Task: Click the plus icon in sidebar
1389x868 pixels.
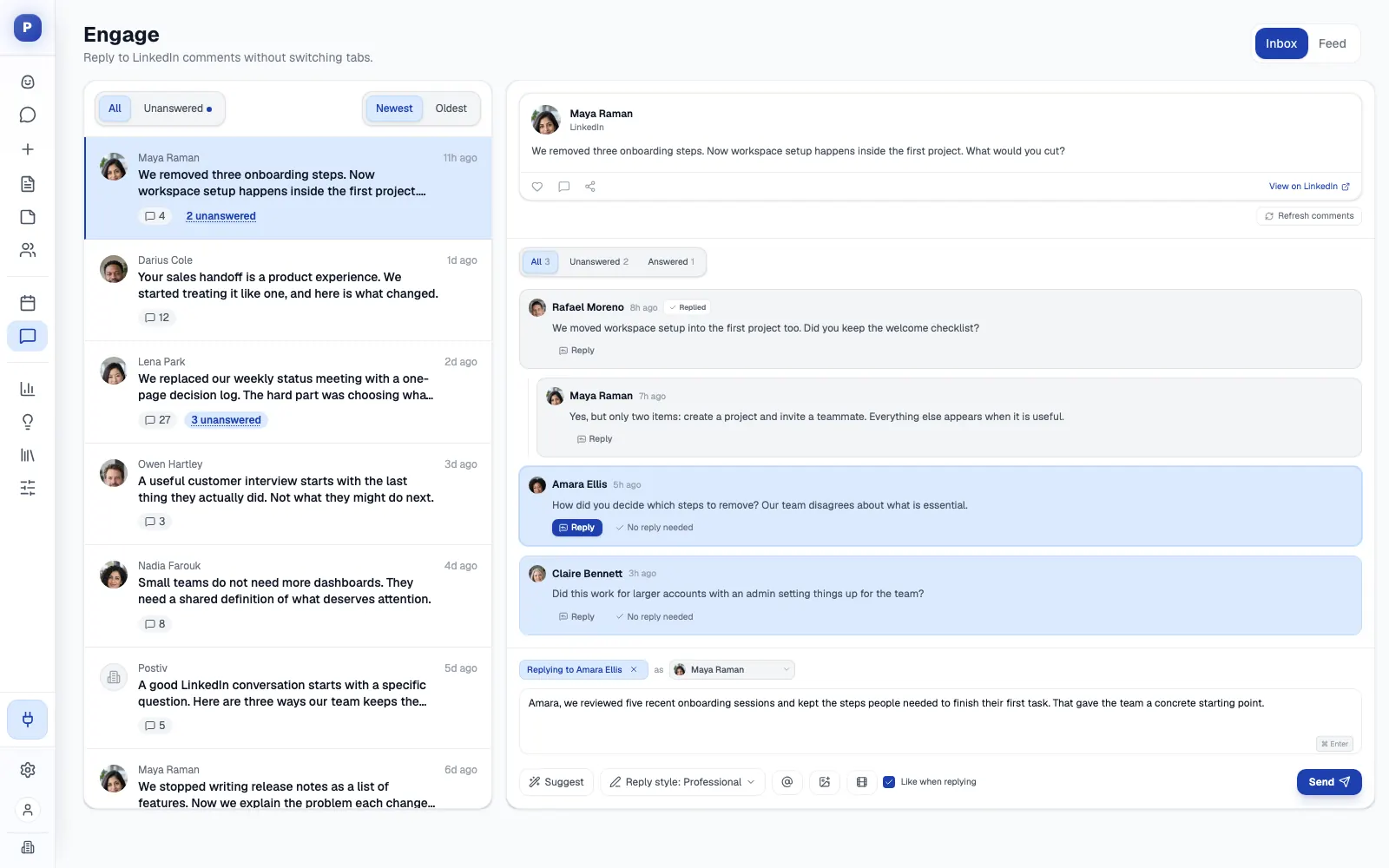Action: (x=28, y=149)
